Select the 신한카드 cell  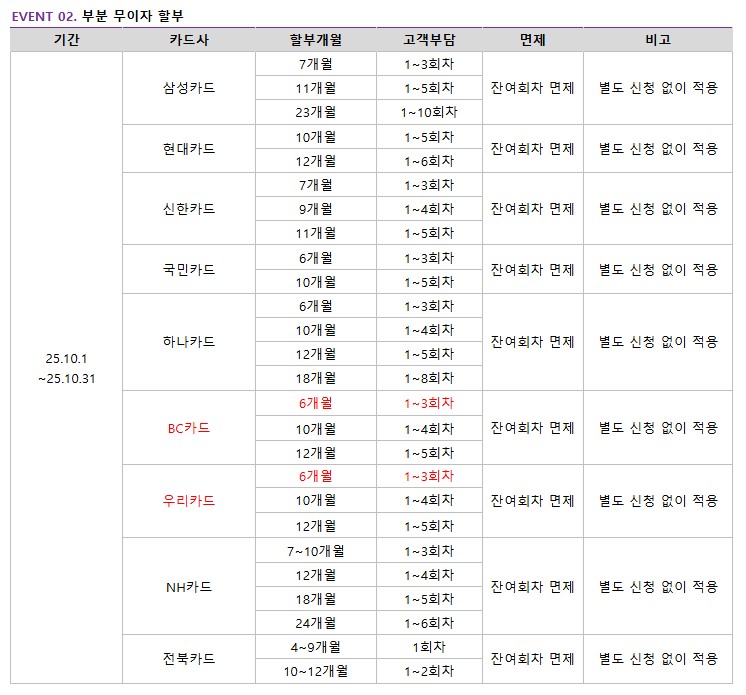point(189,209)
